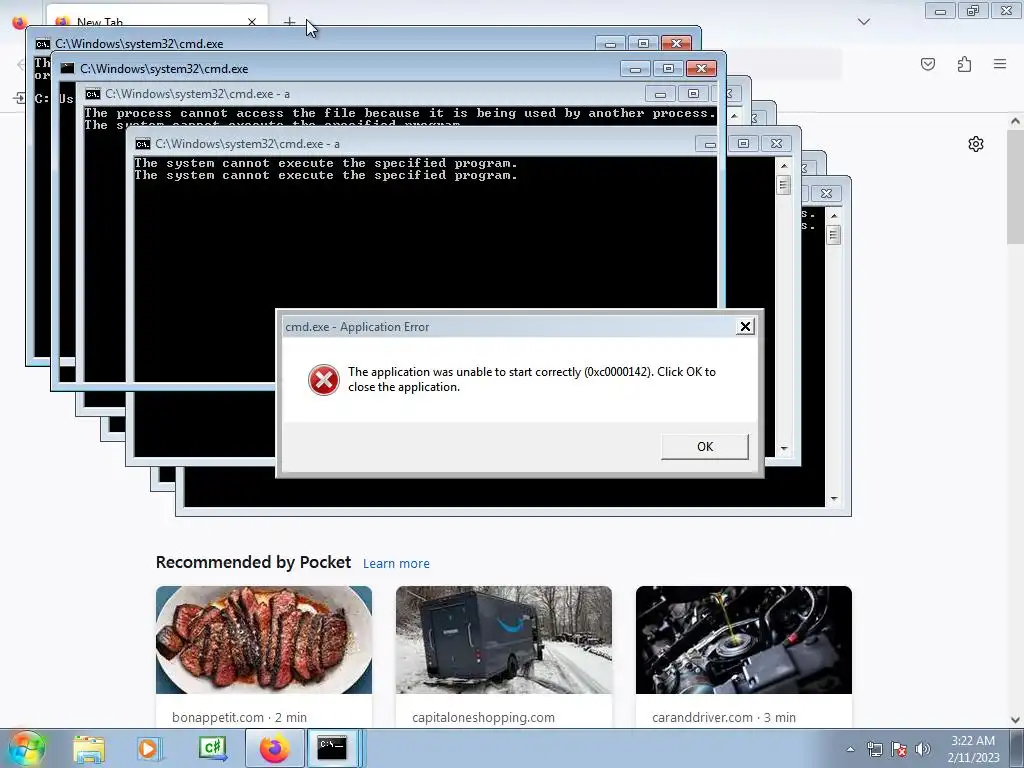Screen dimensions: 1024x768
Task: Minimize the backmost cmd.exe window
Action: point(611,44)
